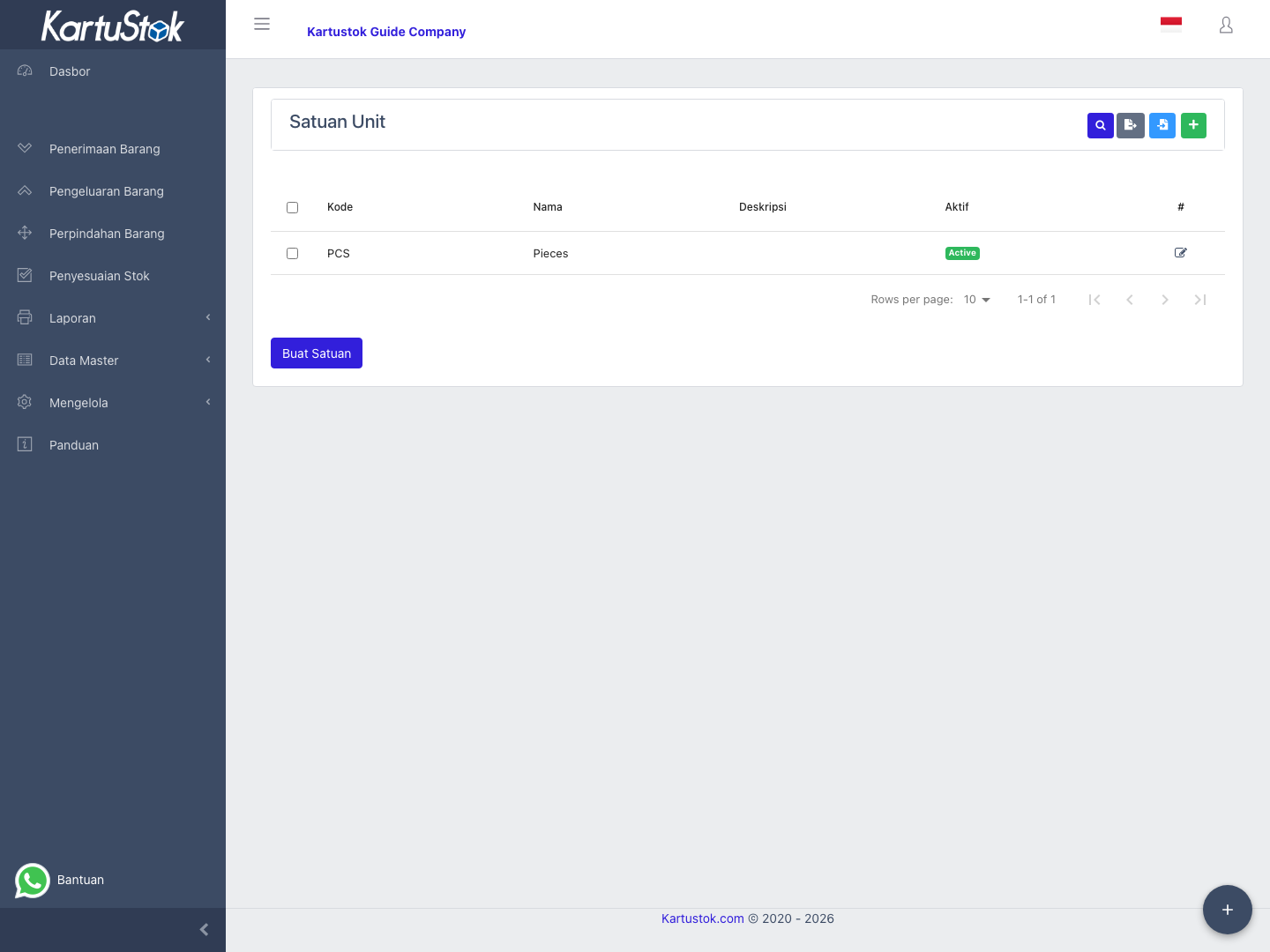Open Perpindahan Barang menu item
The image size is (1270, 952).
click(113, 234)
